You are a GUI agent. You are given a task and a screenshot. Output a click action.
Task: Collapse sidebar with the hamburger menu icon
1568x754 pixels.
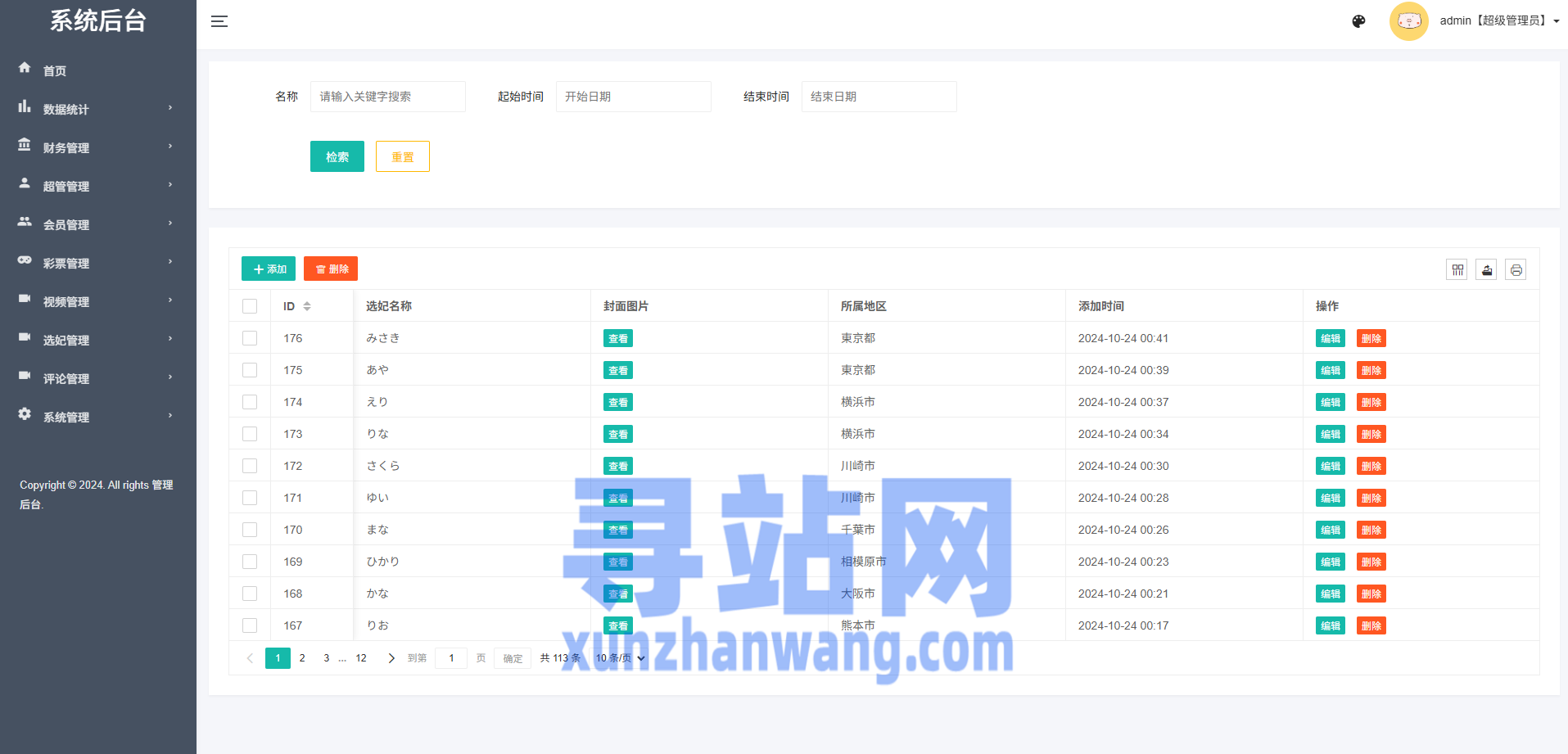(x=219, y=21)
